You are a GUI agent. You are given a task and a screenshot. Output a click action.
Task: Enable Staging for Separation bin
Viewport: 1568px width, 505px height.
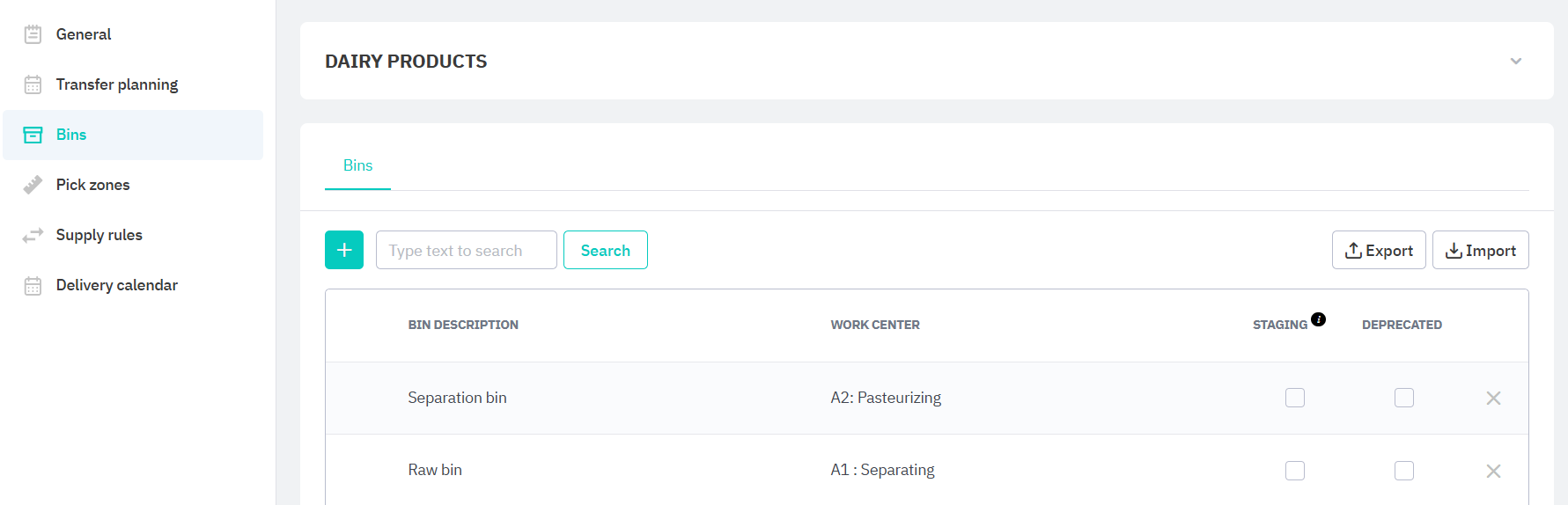(x=1294, y=398)
